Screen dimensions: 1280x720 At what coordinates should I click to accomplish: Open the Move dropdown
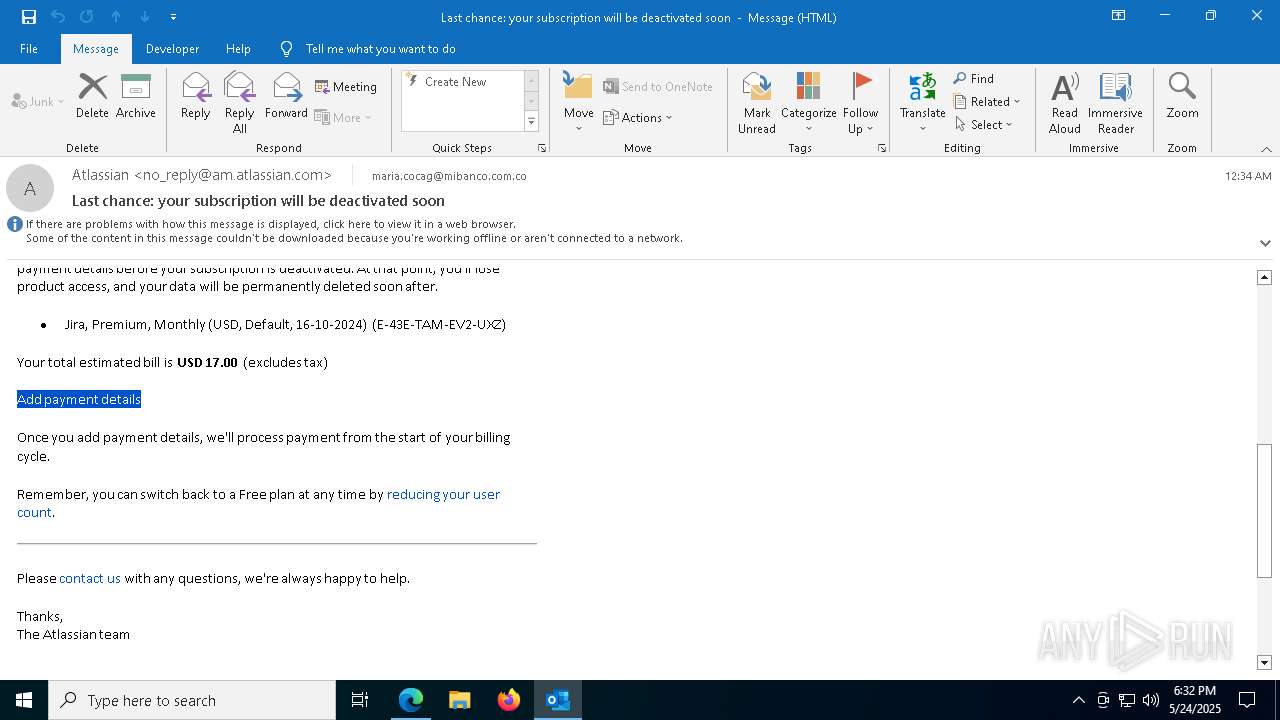pos(578,102)
